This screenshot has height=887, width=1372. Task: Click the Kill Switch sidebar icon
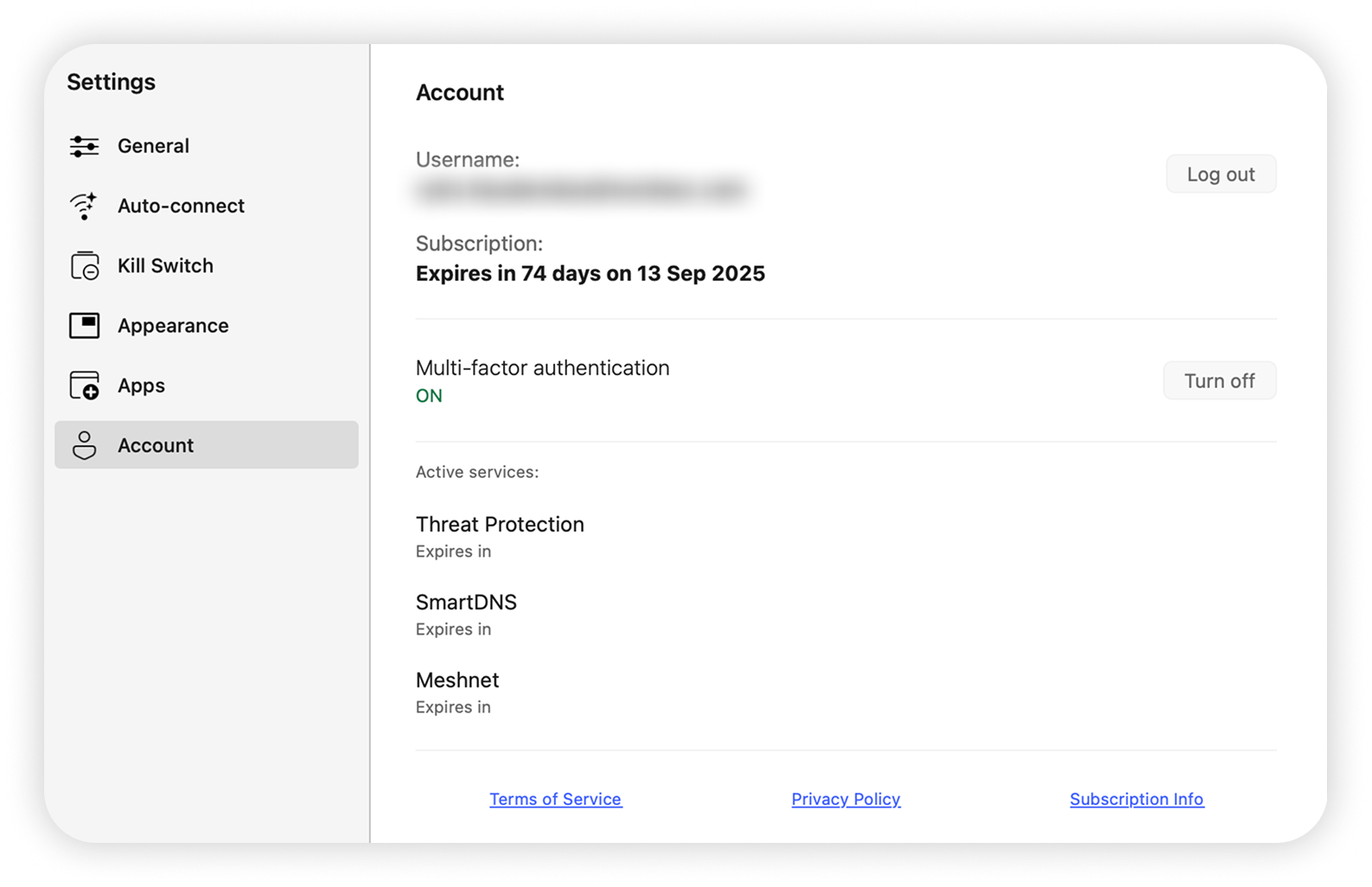[84, 266]
